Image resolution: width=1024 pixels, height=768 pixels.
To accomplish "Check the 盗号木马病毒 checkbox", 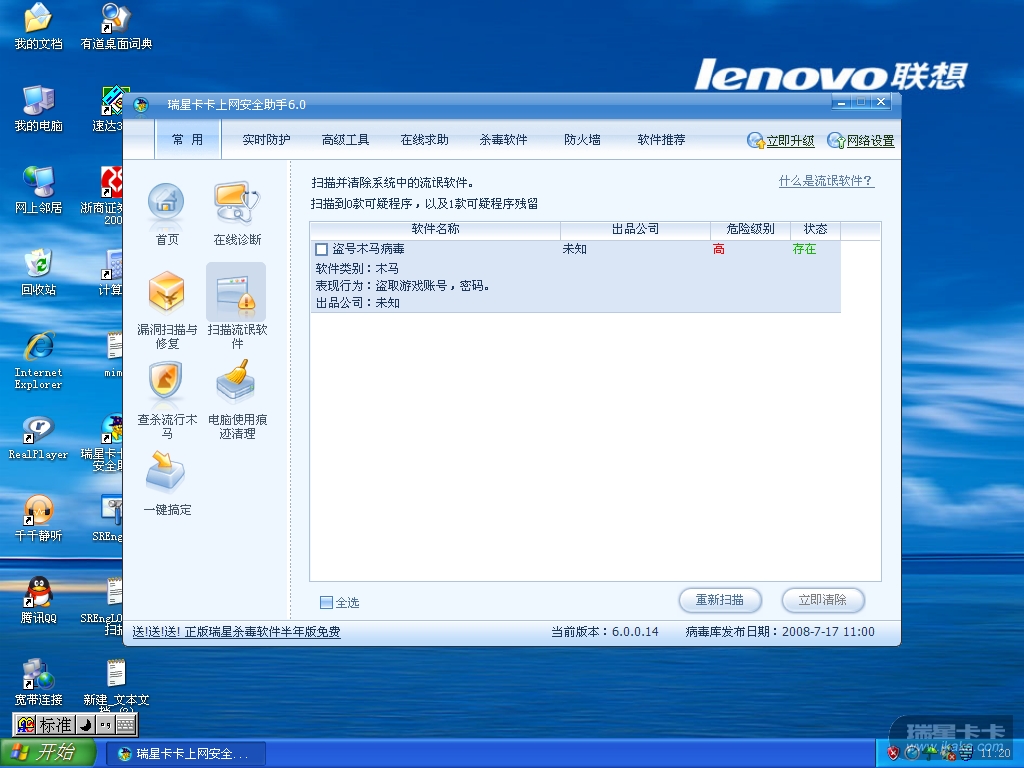I will (x=321, y=249).
